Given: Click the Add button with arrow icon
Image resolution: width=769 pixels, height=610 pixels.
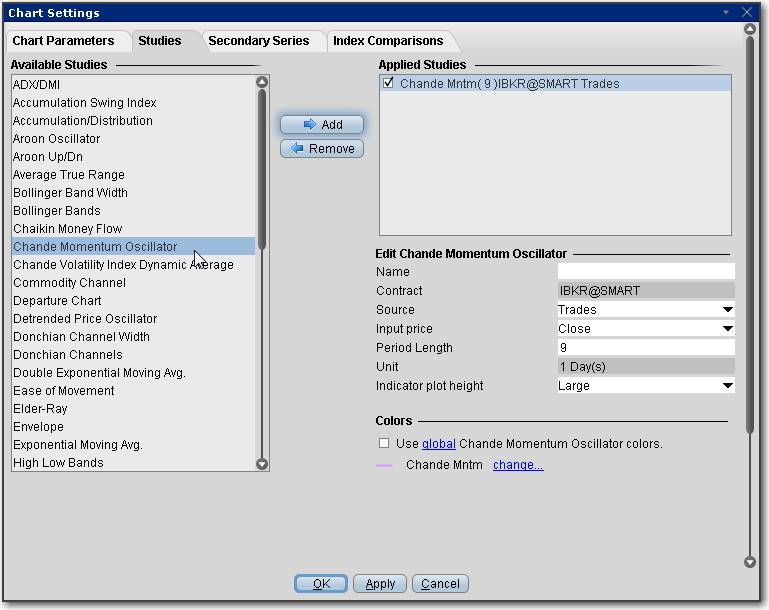Looking at the screenshot, I should pyautogui.click(x=321, y=125).
